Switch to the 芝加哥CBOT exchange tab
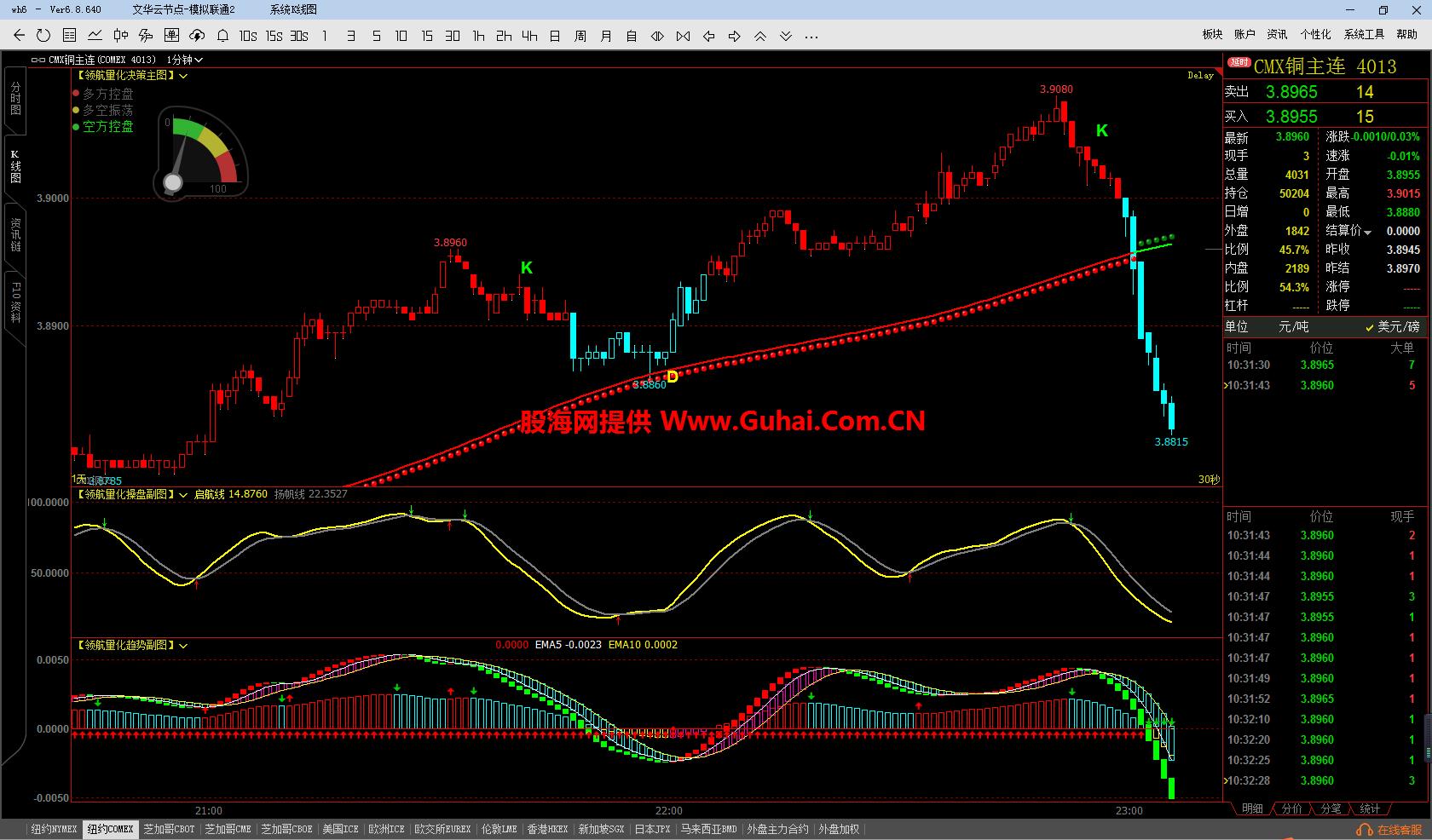 [x=169, y=829]
